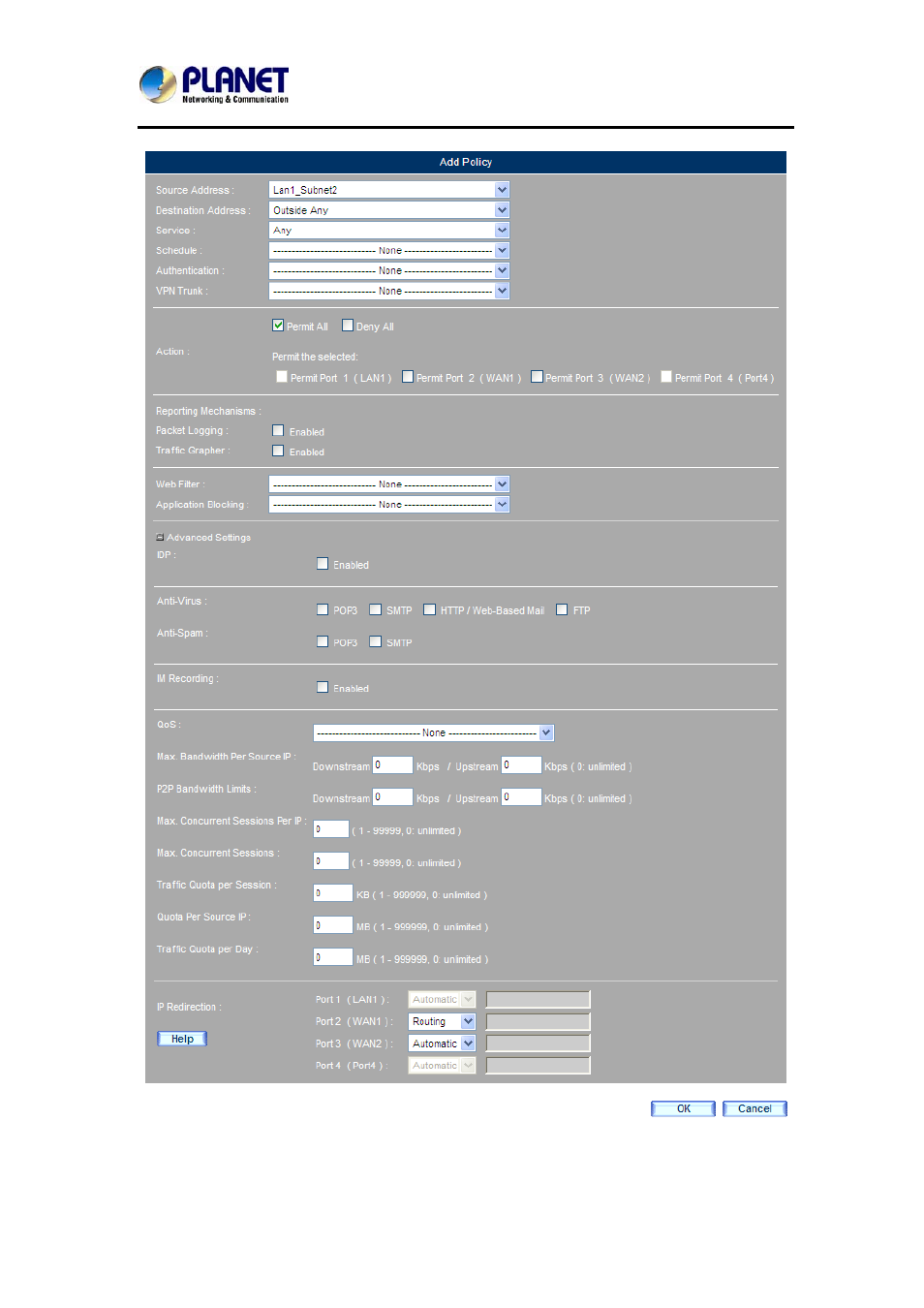The width and height of the screenshot is (924, 1308).
Task: Focus Max Concurrent Sessions field
Action: point(331,861)
